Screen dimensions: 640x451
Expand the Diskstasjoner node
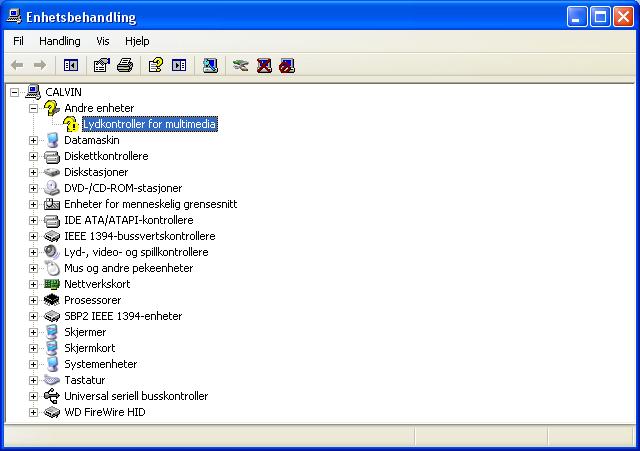pyautogui.click(x=33, y=172)
